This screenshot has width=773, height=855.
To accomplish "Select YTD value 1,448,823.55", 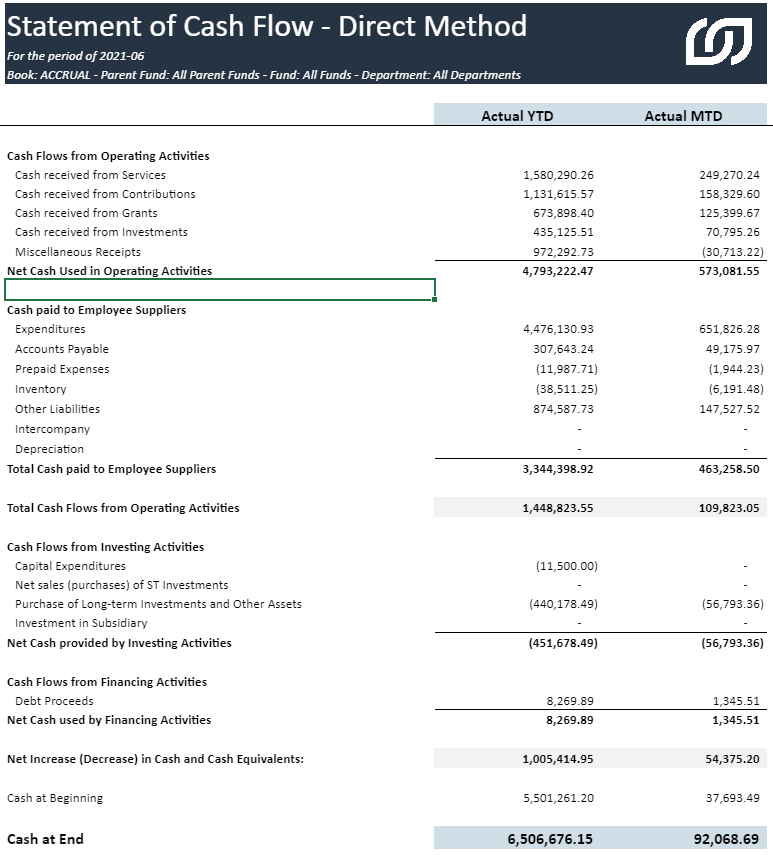I will [x=558, y=508].
